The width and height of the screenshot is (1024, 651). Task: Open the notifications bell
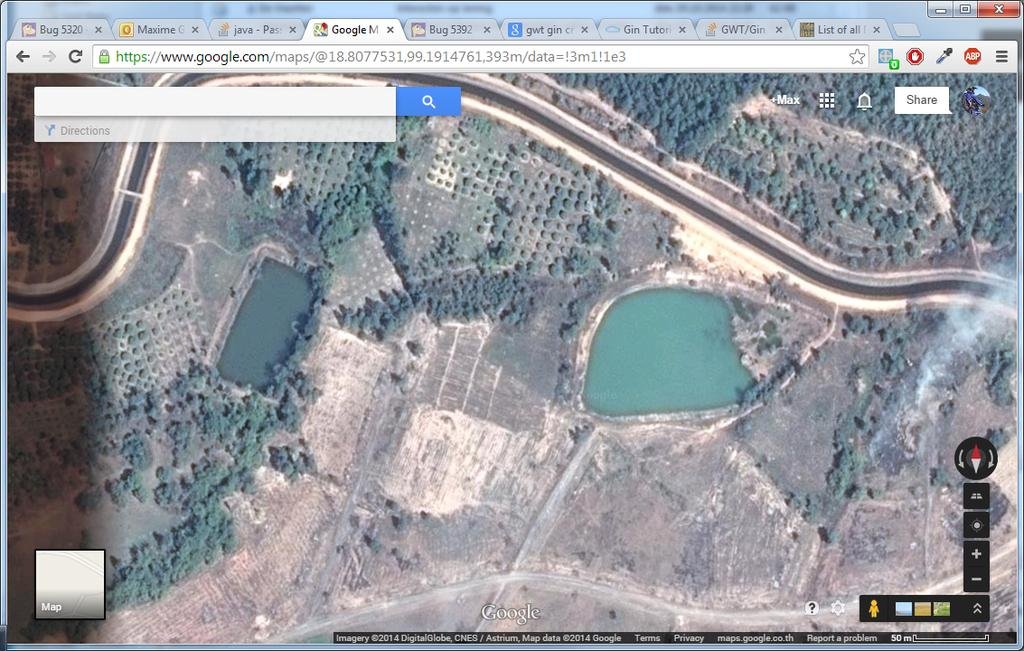click(865, 100)
